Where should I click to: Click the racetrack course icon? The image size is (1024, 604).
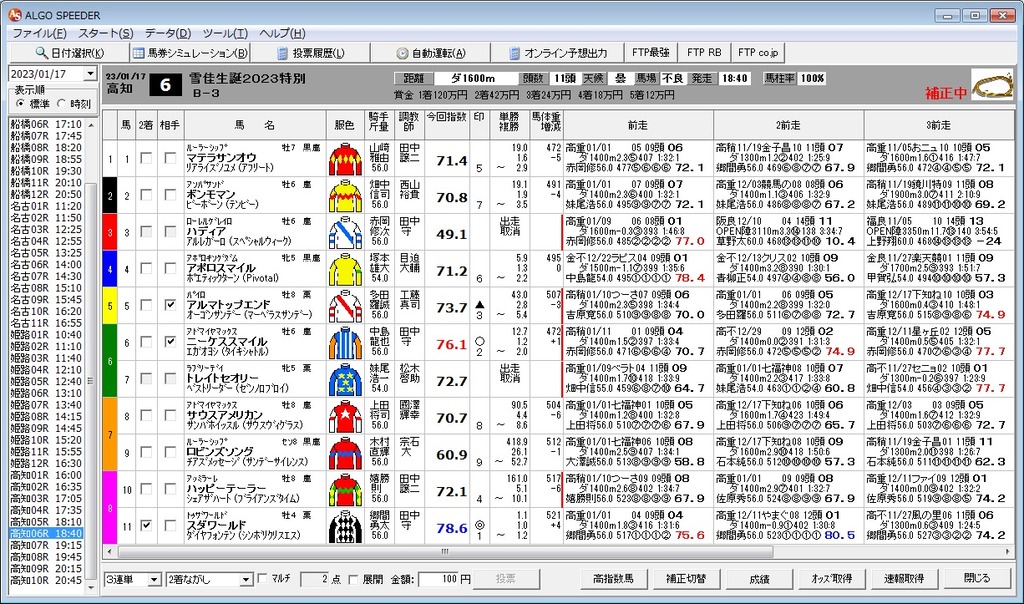(x=992, y=85)
